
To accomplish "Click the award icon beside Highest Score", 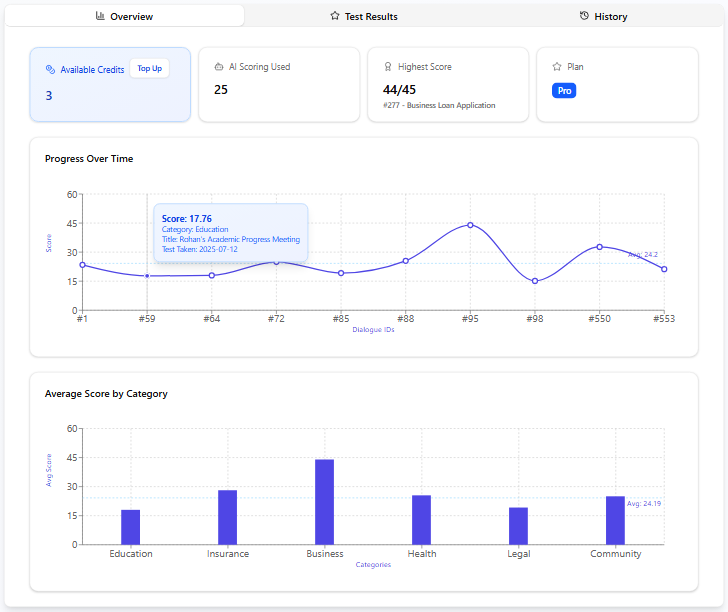I will pyautogui.click(x=388, y=67).
